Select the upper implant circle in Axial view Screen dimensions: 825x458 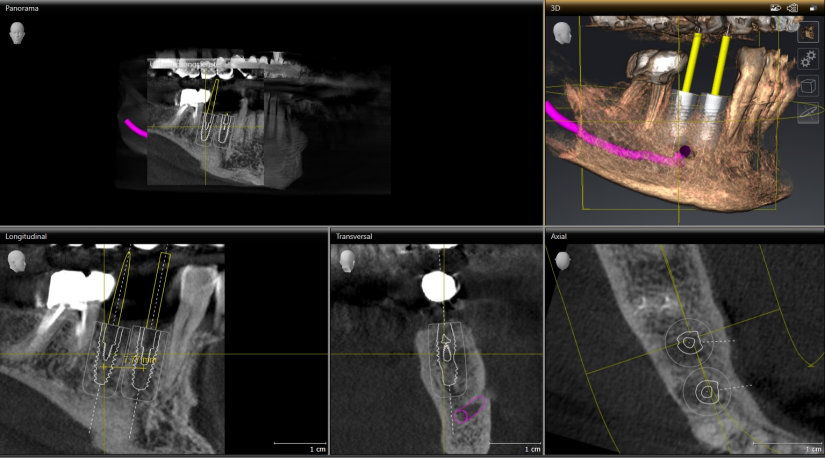click(688, 342)
